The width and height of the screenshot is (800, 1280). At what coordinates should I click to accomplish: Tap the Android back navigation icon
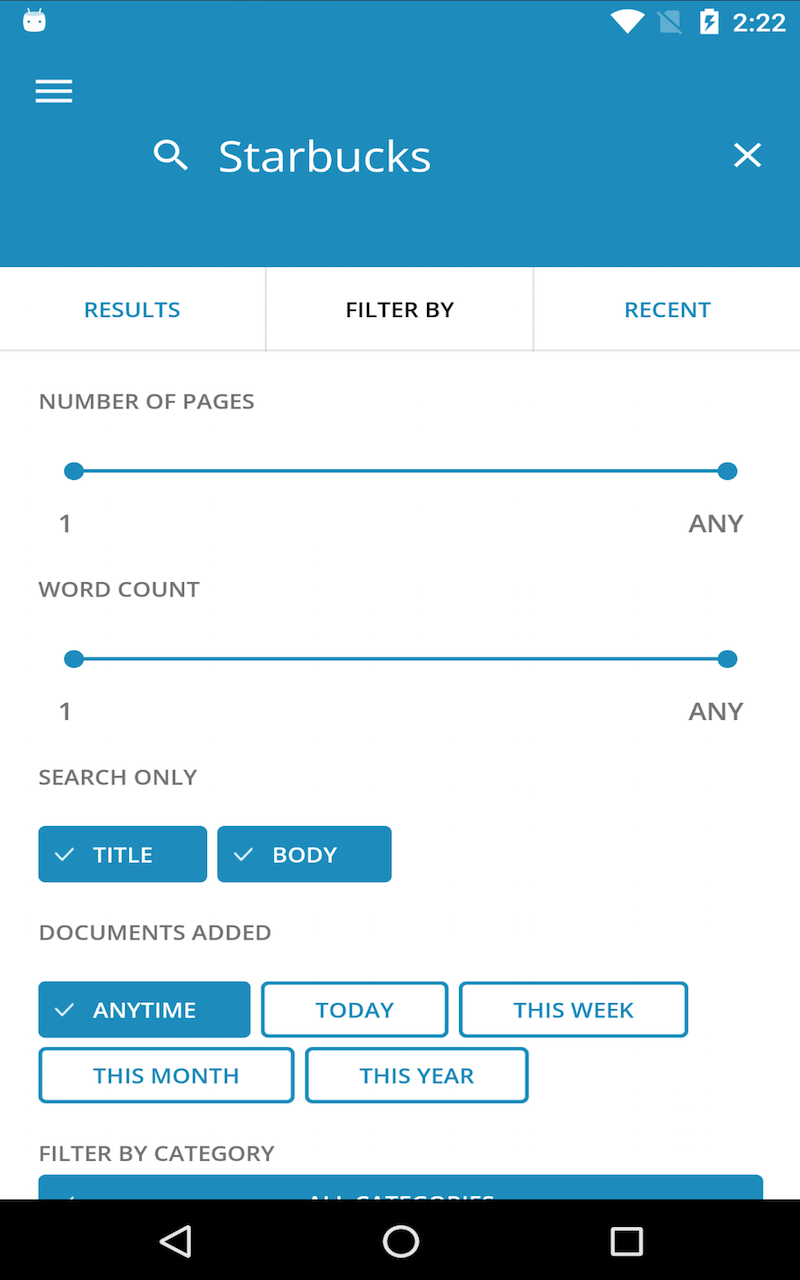(176, 1240)
